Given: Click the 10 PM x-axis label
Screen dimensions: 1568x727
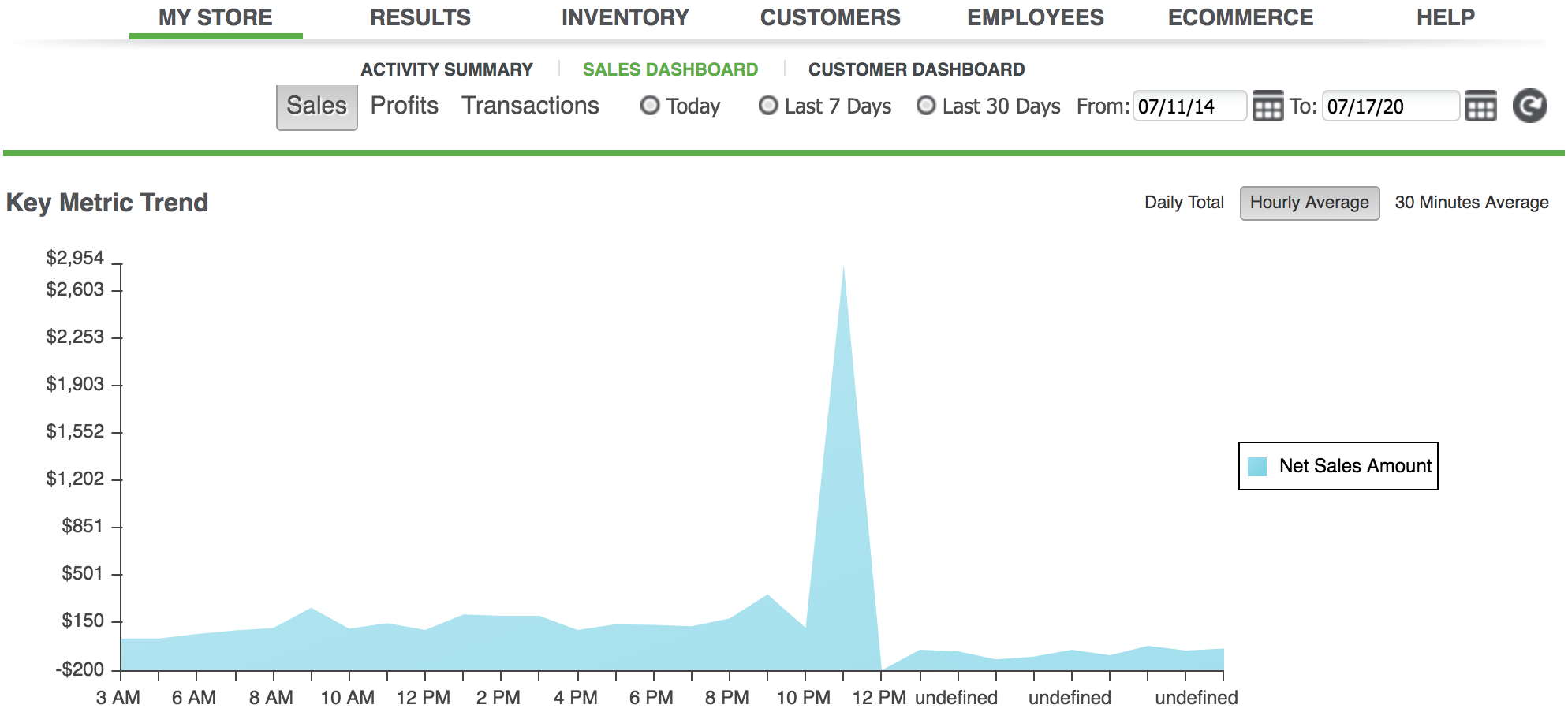Looking at the screenshot, I should (x=804, y=698).
